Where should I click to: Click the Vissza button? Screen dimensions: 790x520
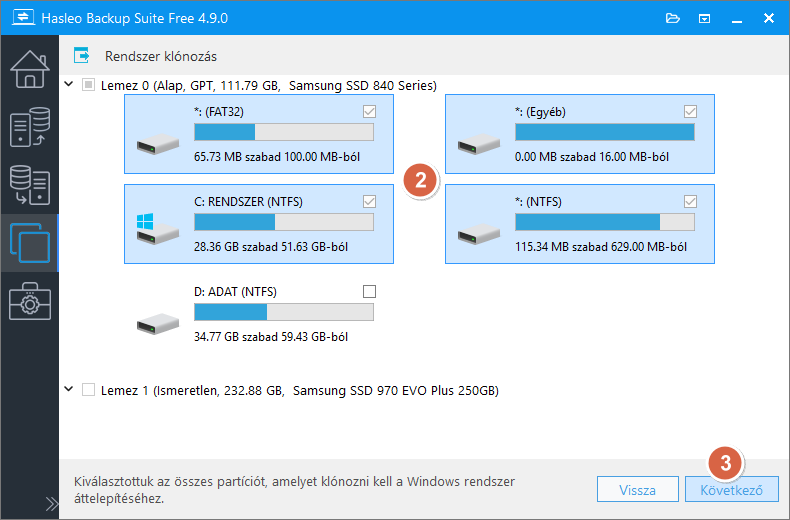click(637, 490)
